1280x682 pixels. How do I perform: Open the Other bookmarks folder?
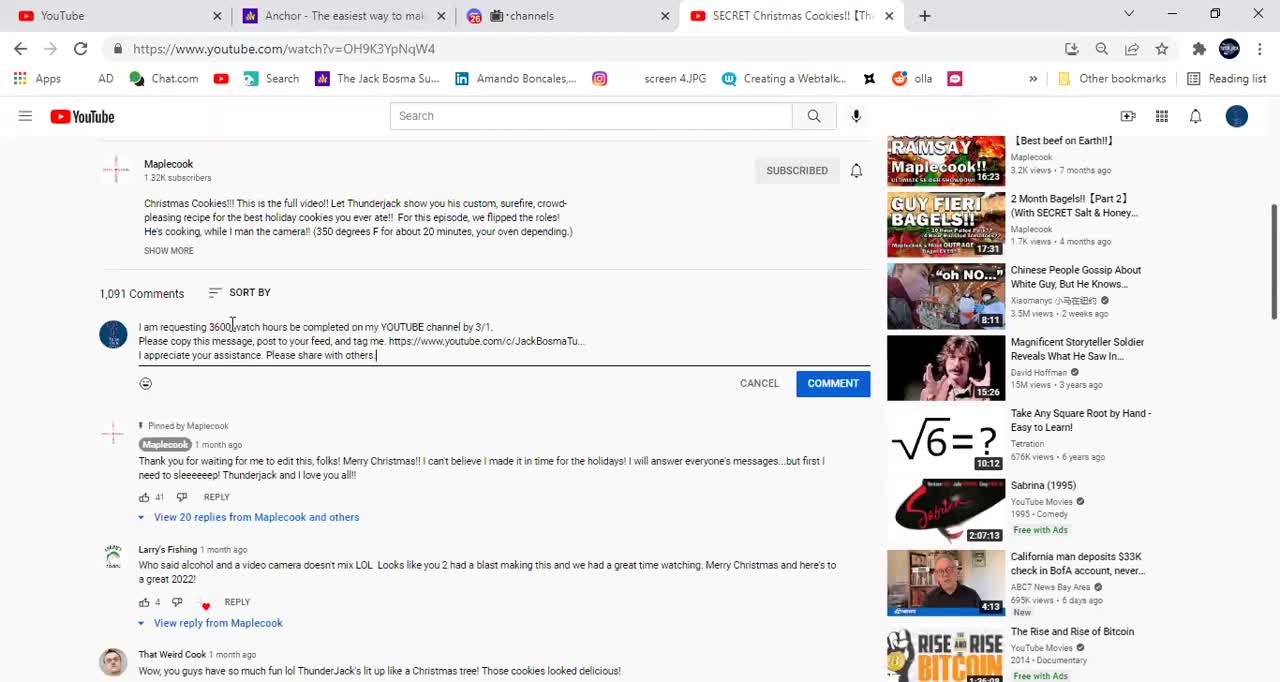pos(1111,78)
